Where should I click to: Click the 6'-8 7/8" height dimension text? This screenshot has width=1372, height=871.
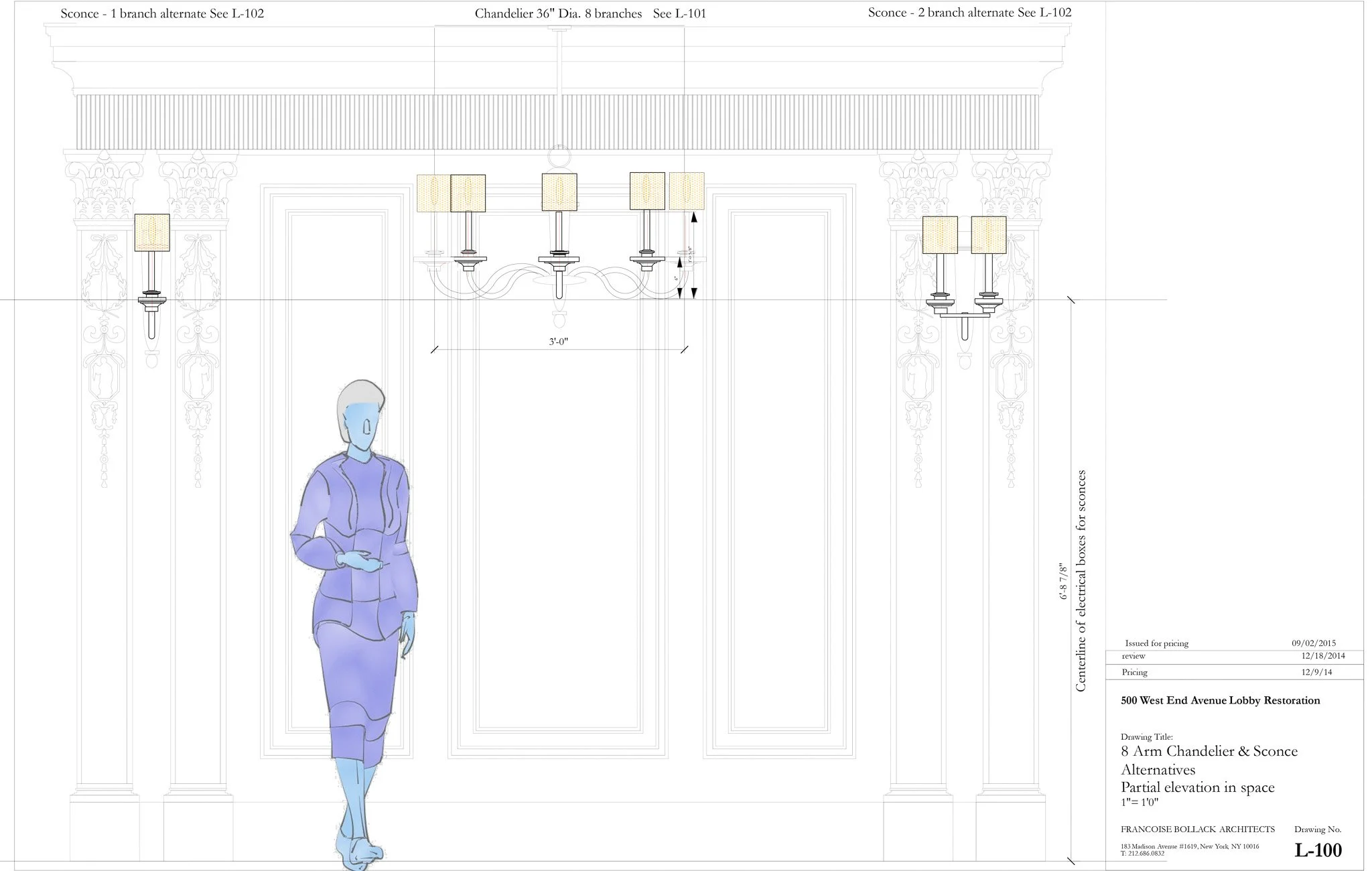click(1063, 580)
